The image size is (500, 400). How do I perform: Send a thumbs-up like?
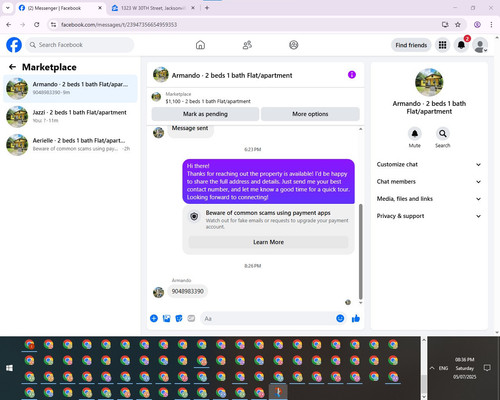pyautogui.click(x=356, y=318)
